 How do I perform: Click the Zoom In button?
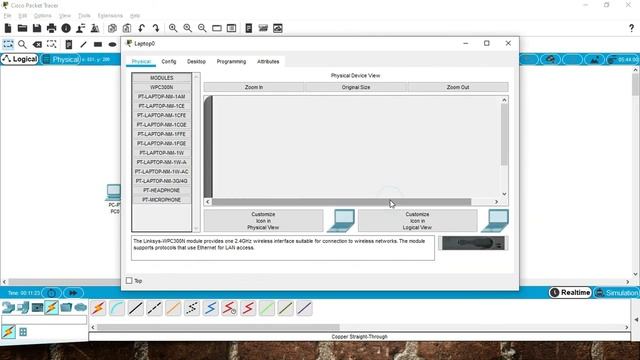tap(253, 87)
